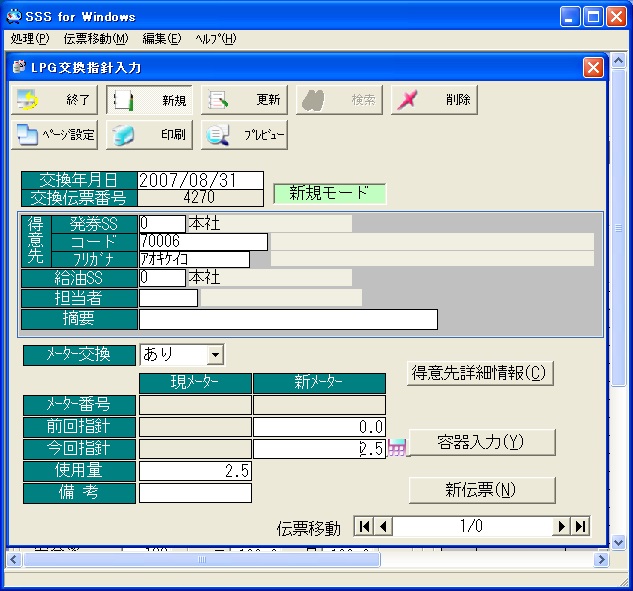Open ページ設定 (page setup)
Viewport: 633px width, 591px height.
click(x=54, y=135)
